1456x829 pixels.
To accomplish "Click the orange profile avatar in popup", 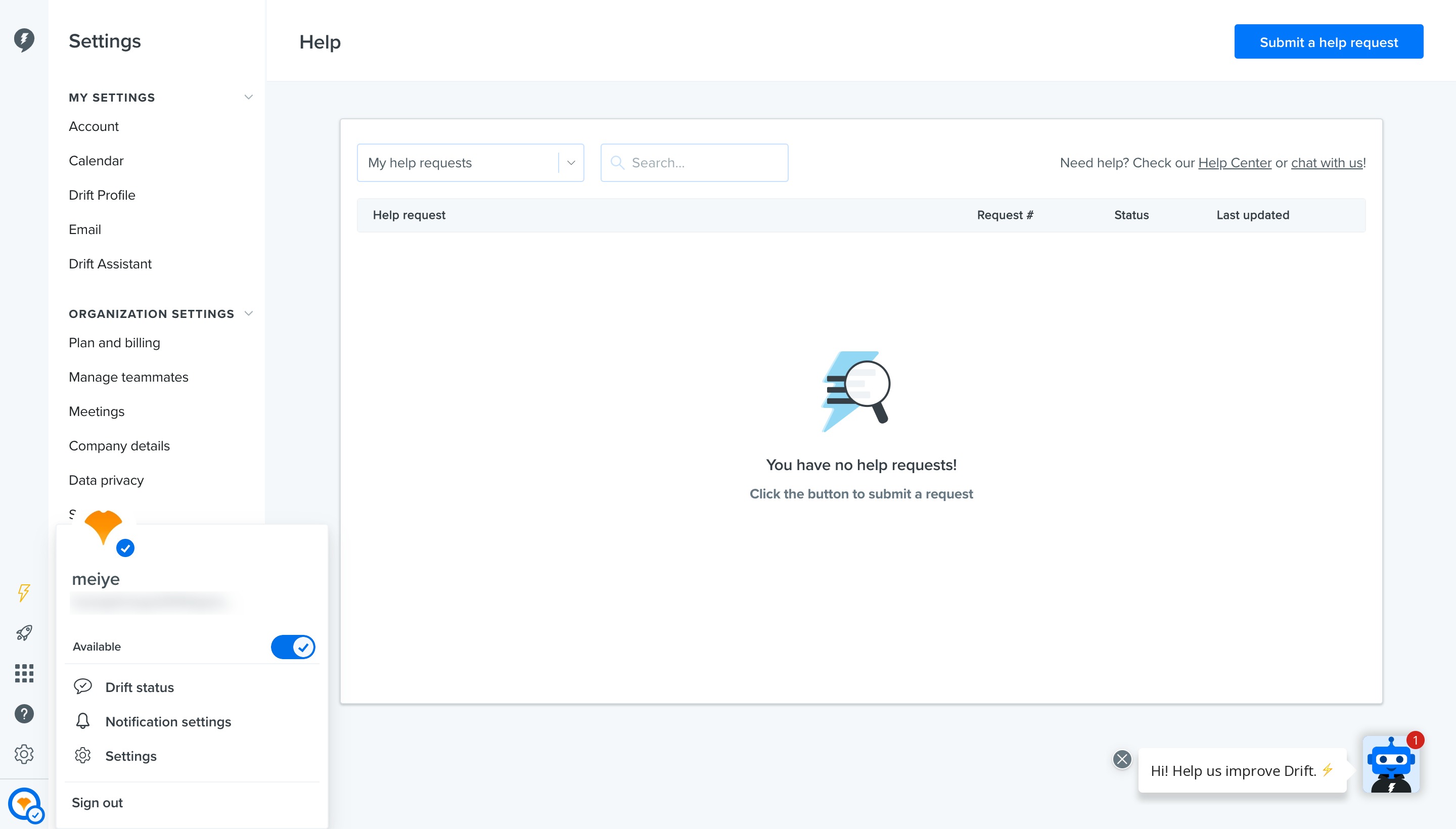I will point(103,527).
